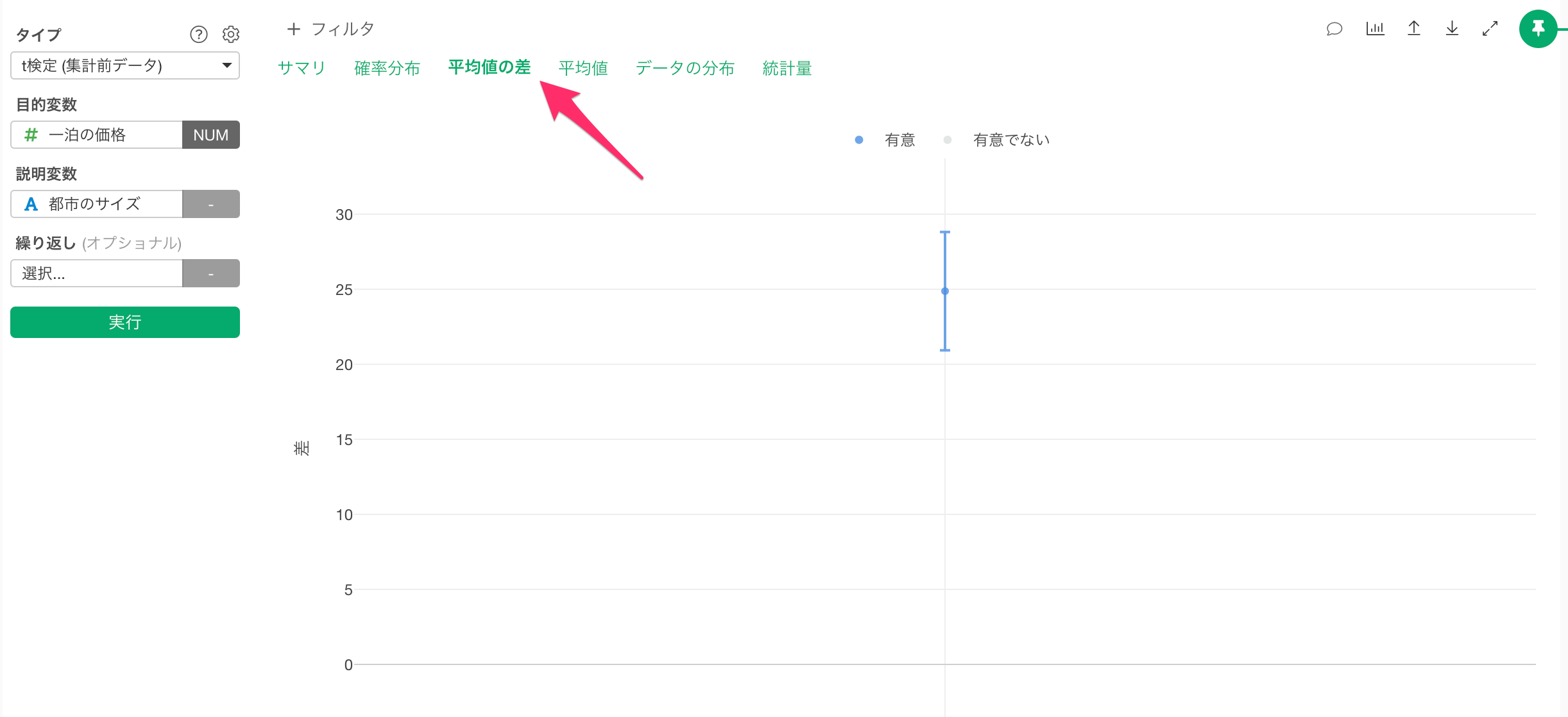The height and width of the screenshot is (717, 1568).
Task: Click the y-axis label 30
Action: pos(344,215)
